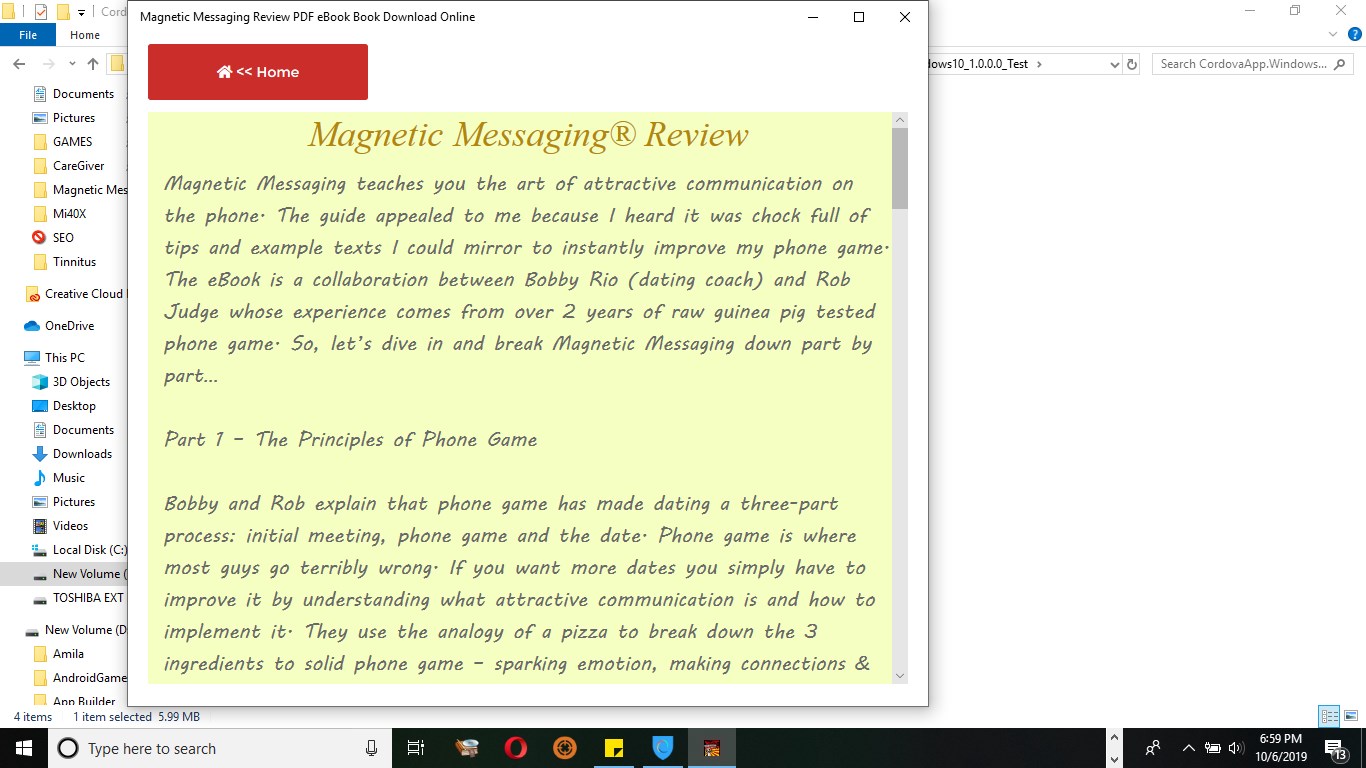
Task: Switch to the Home ribbon tab
Action: click(x=85, y=33)
